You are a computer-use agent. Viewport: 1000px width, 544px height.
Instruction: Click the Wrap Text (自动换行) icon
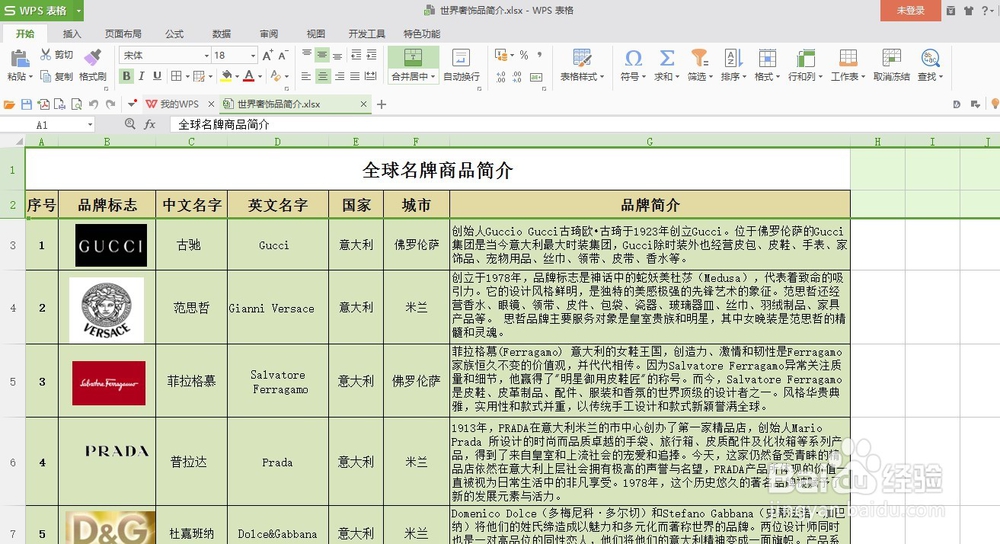tap(461, 57)
